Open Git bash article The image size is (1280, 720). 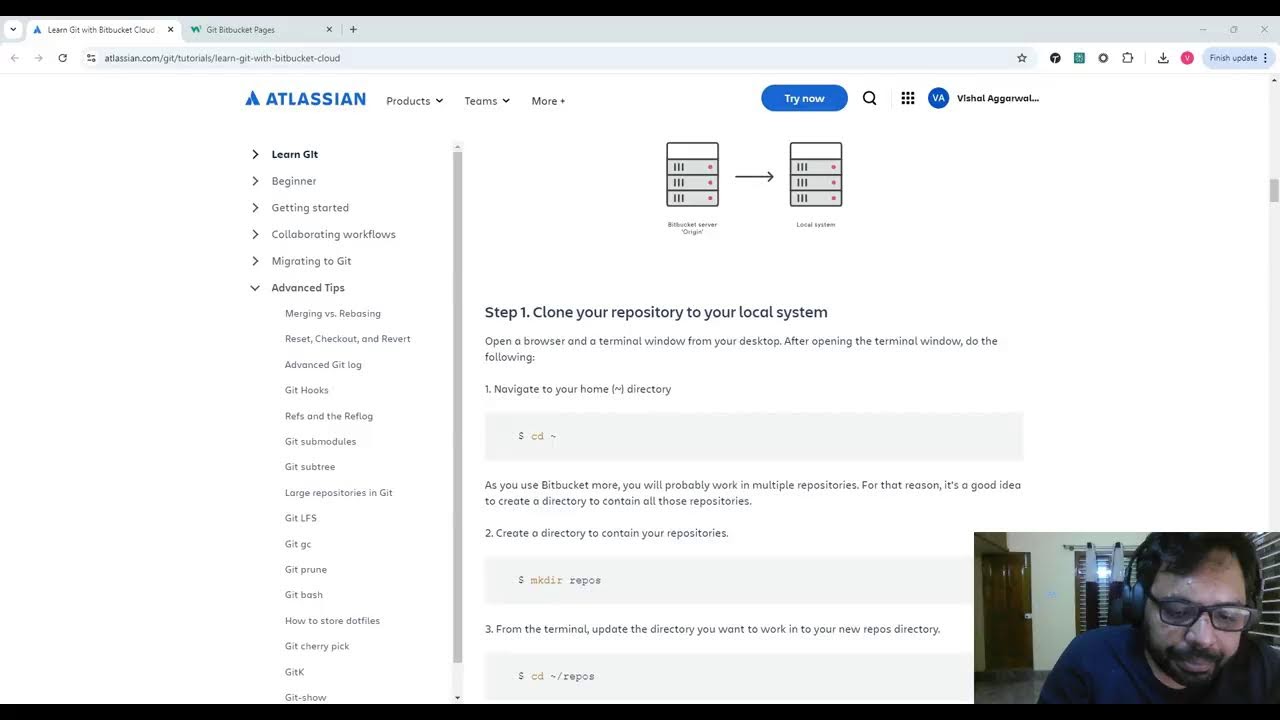[303, 595]
